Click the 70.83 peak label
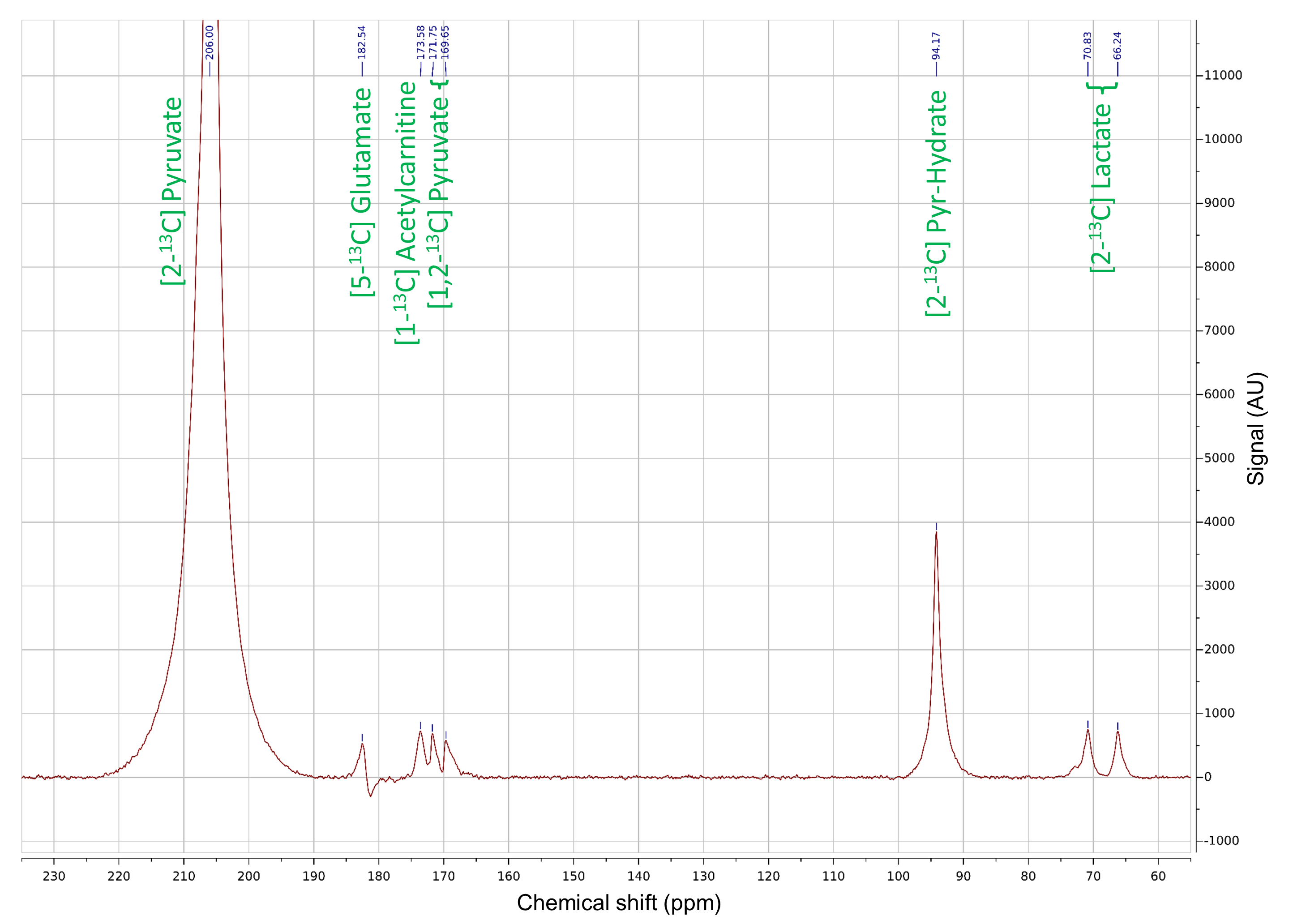Viewport: 1293px width, 924px height. pyautogui.click(x=1087, y=46)
